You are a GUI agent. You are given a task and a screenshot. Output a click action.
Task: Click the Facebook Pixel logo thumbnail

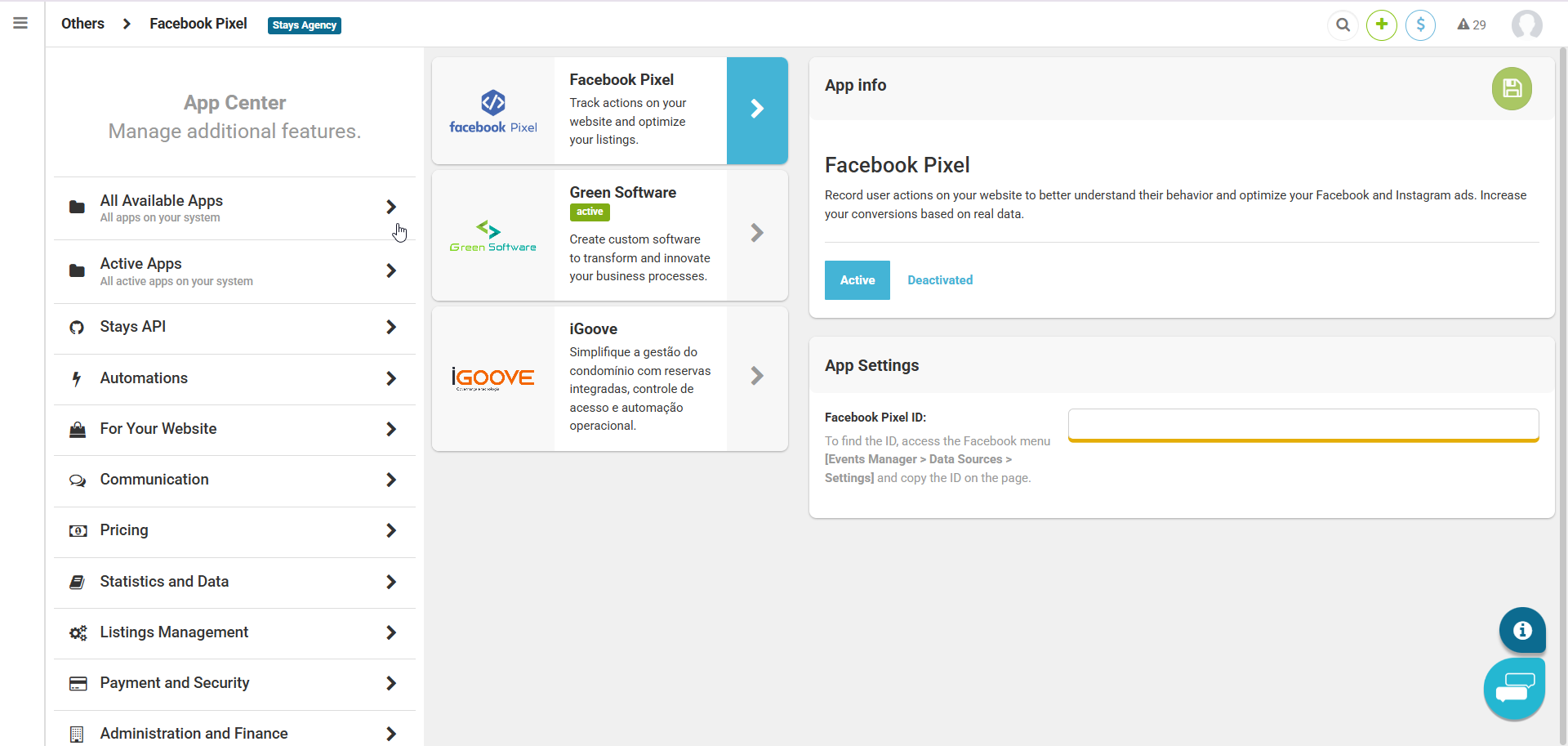(493, 111)
